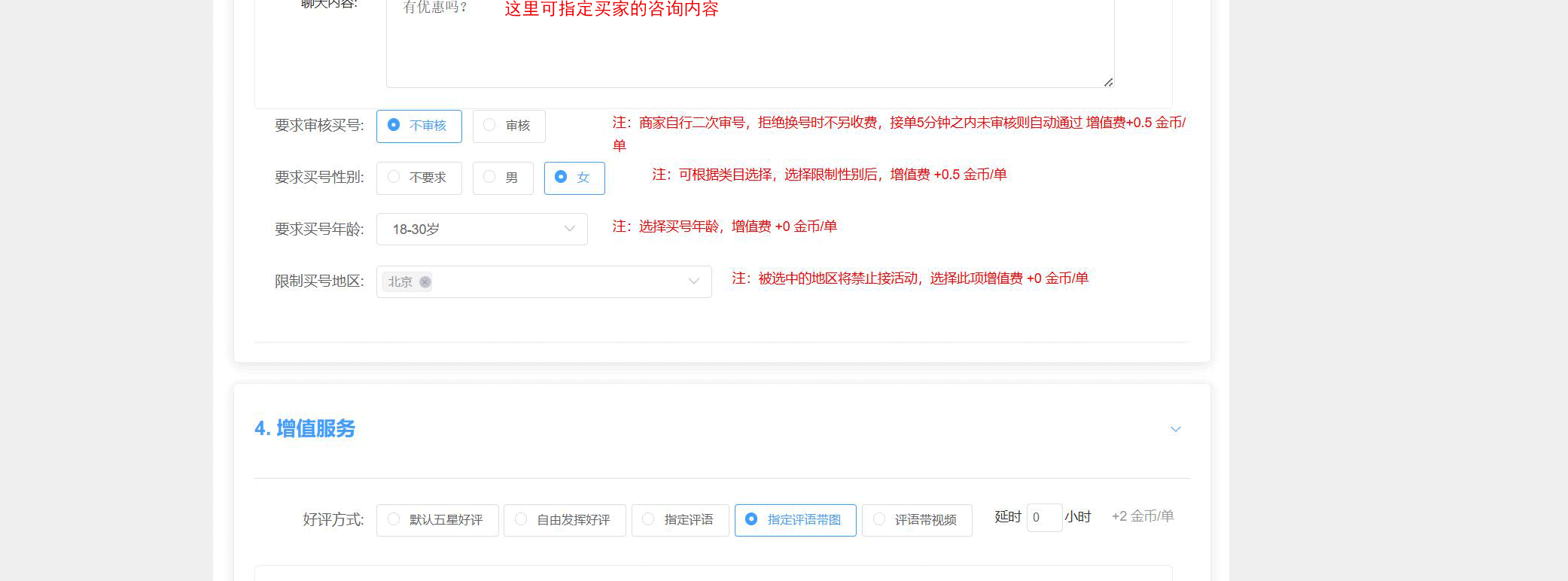The height and width of the screenshot is (581, 1568).
Task: Choose 指定评语 review option
Action: point(680,520)
